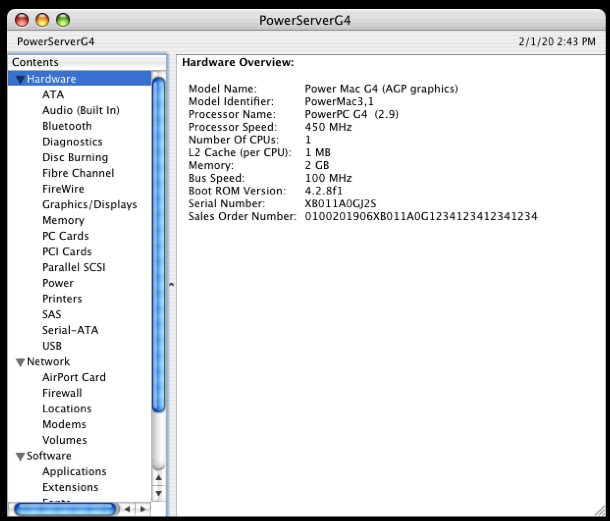Select Applications under Software
Viewport: 610px width, 521px height.
pyautogui.click(x=74, y=471)
